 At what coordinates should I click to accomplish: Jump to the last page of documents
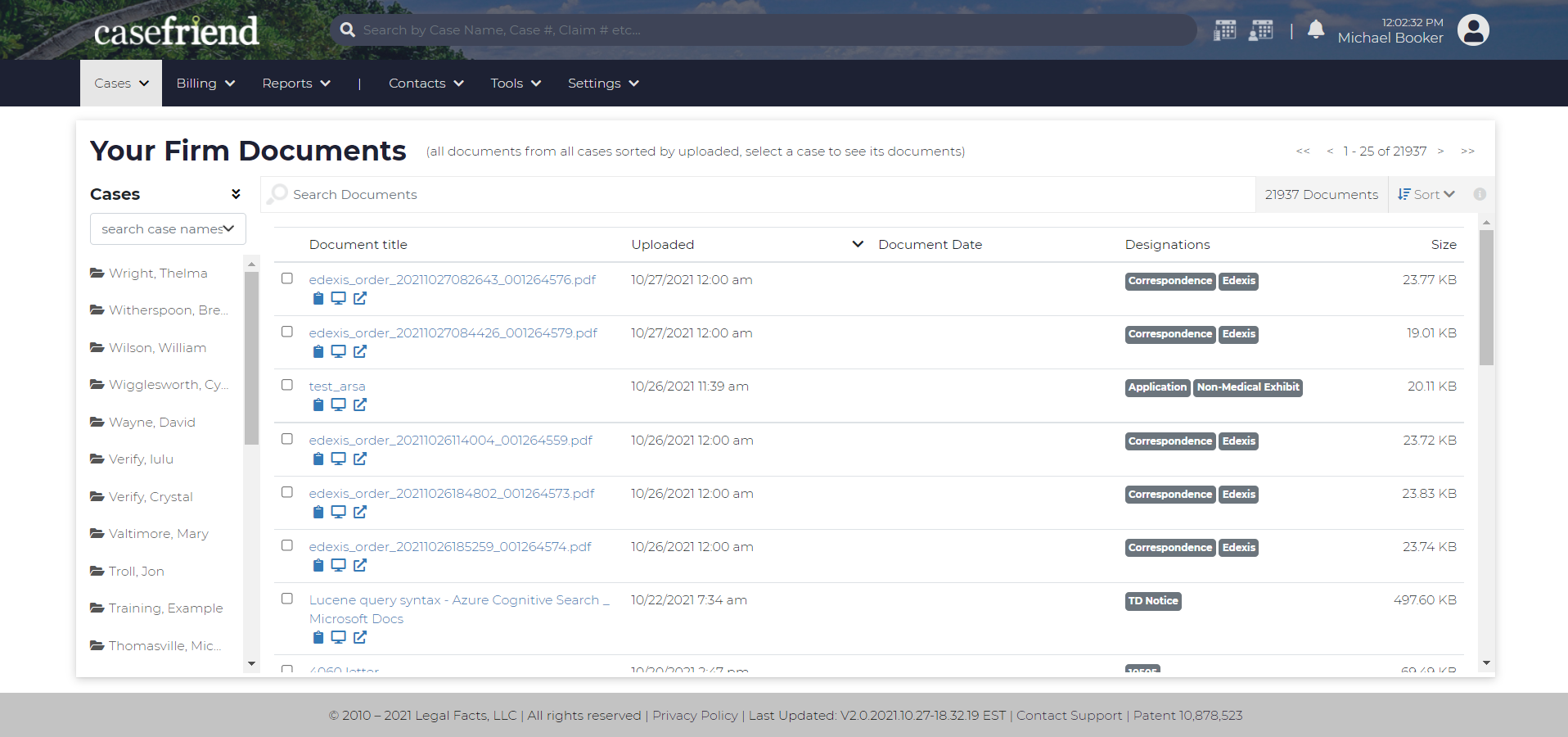pos(1467,151)
